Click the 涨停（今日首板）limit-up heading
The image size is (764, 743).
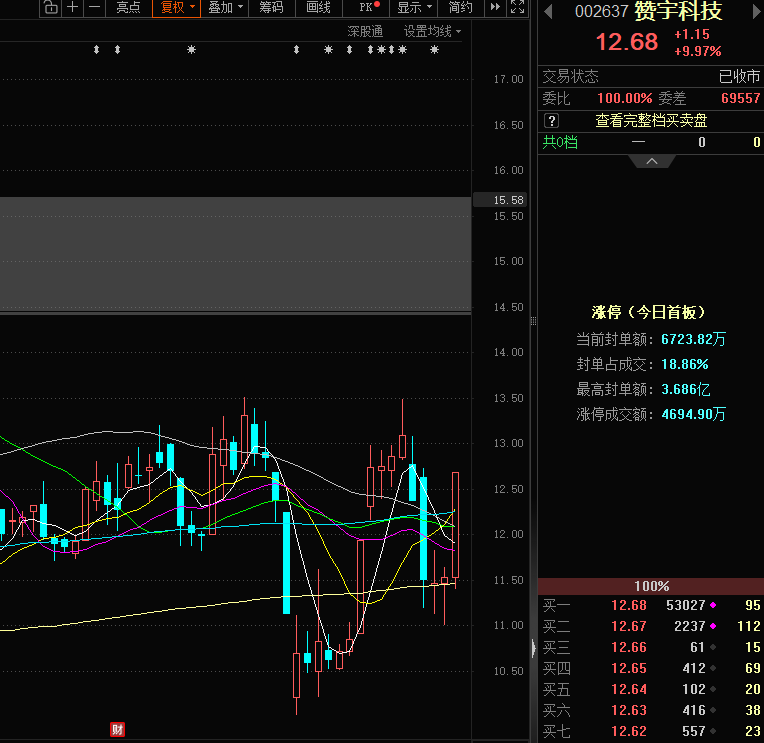(x=649, y=312)
